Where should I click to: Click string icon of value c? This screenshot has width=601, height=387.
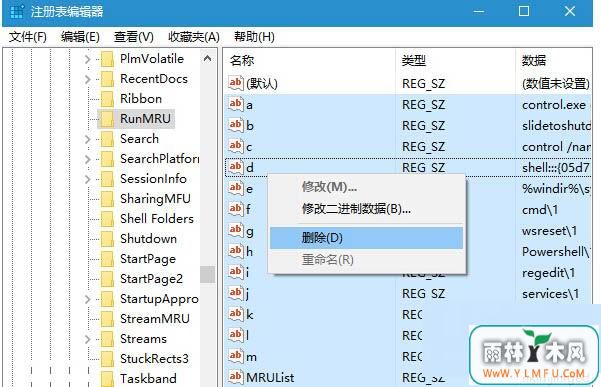(x=236, y=146)
